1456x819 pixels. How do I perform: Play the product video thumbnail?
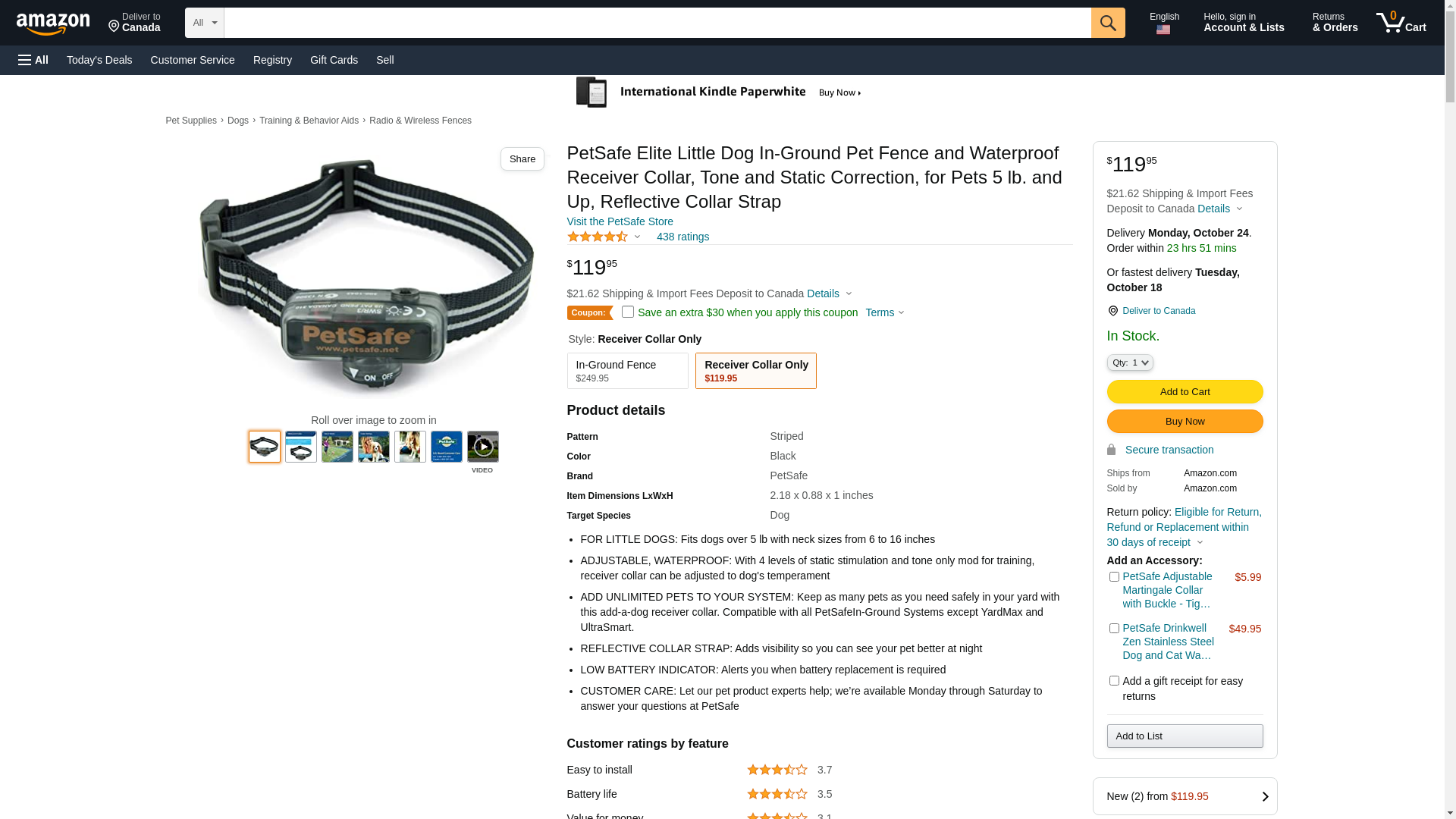click(x=482, y=447)
